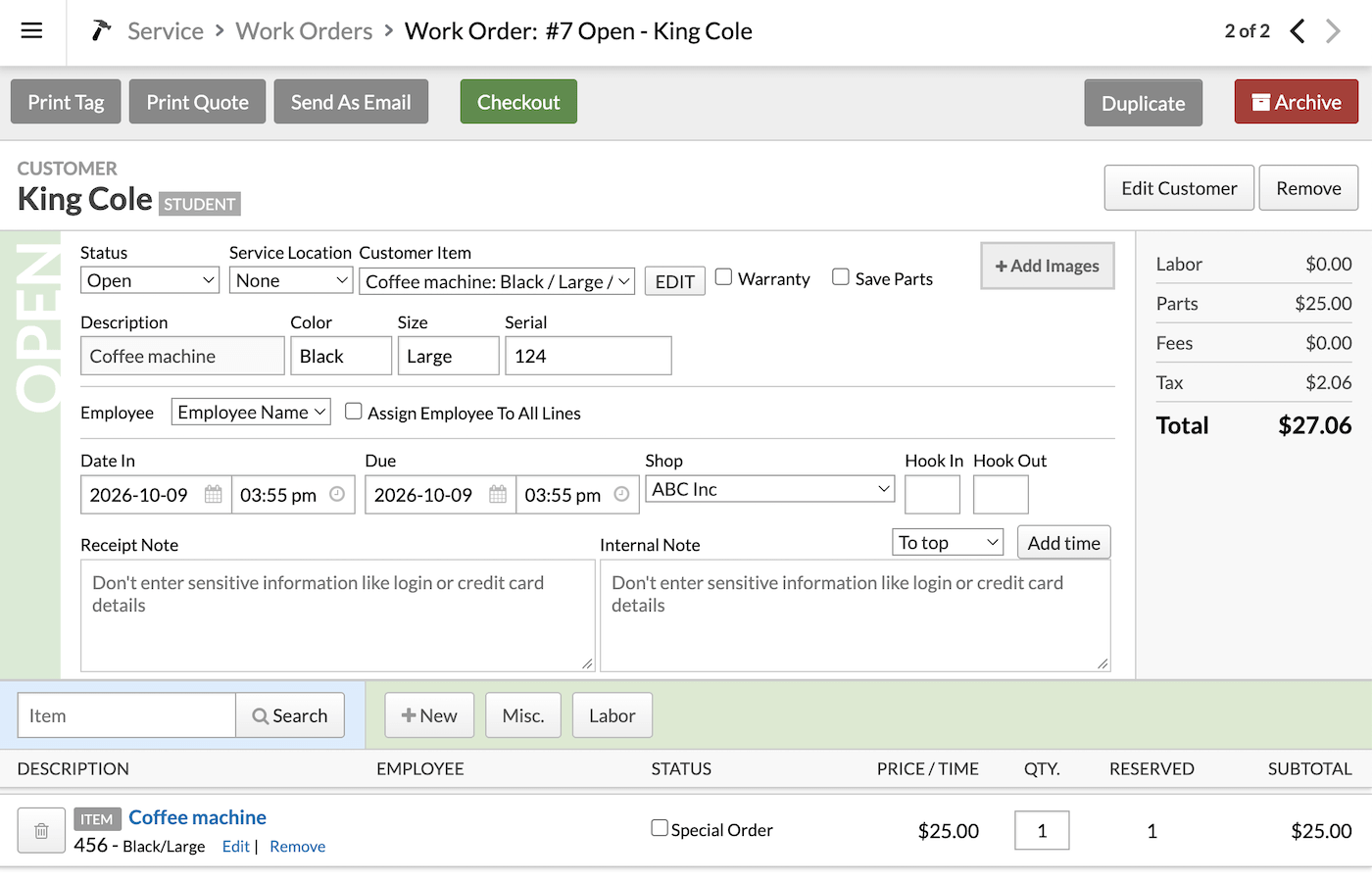This screenshot has height=881, width=1372.
Task: Remove customer from work order
Action: (x=1308, y=188)
